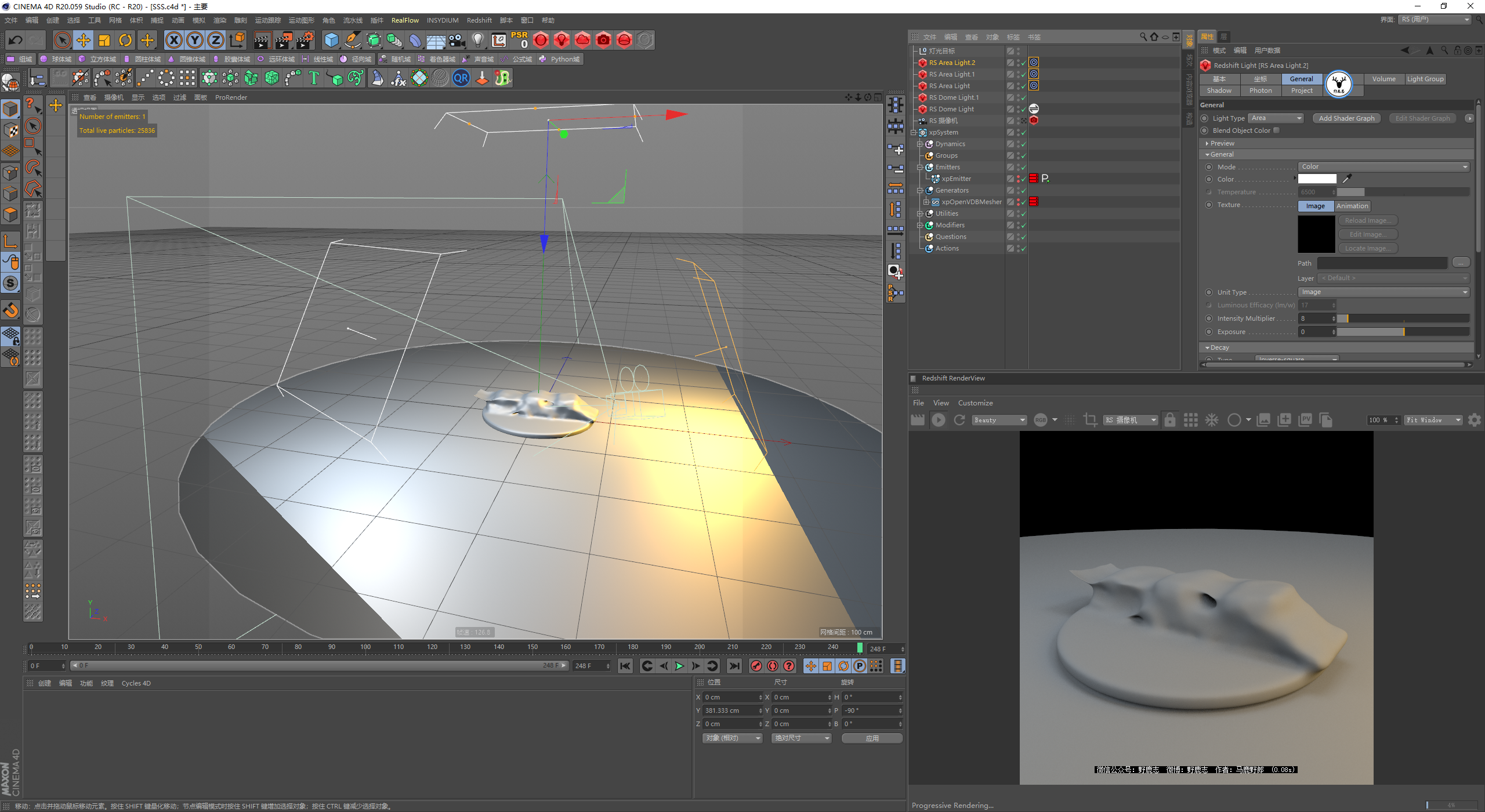Start Redshift RenderView play button
This screenshot has width=1485, height=812.
938,420
